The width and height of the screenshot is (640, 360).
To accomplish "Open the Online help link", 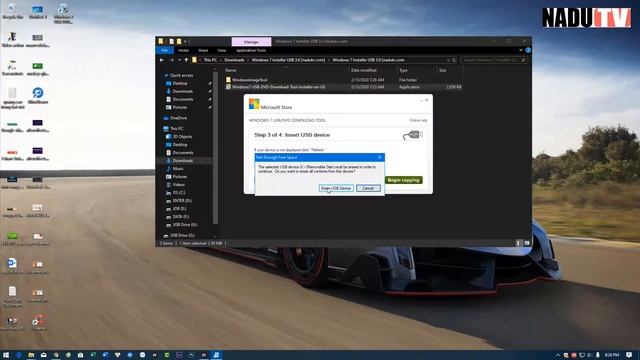I will (418, 120).
